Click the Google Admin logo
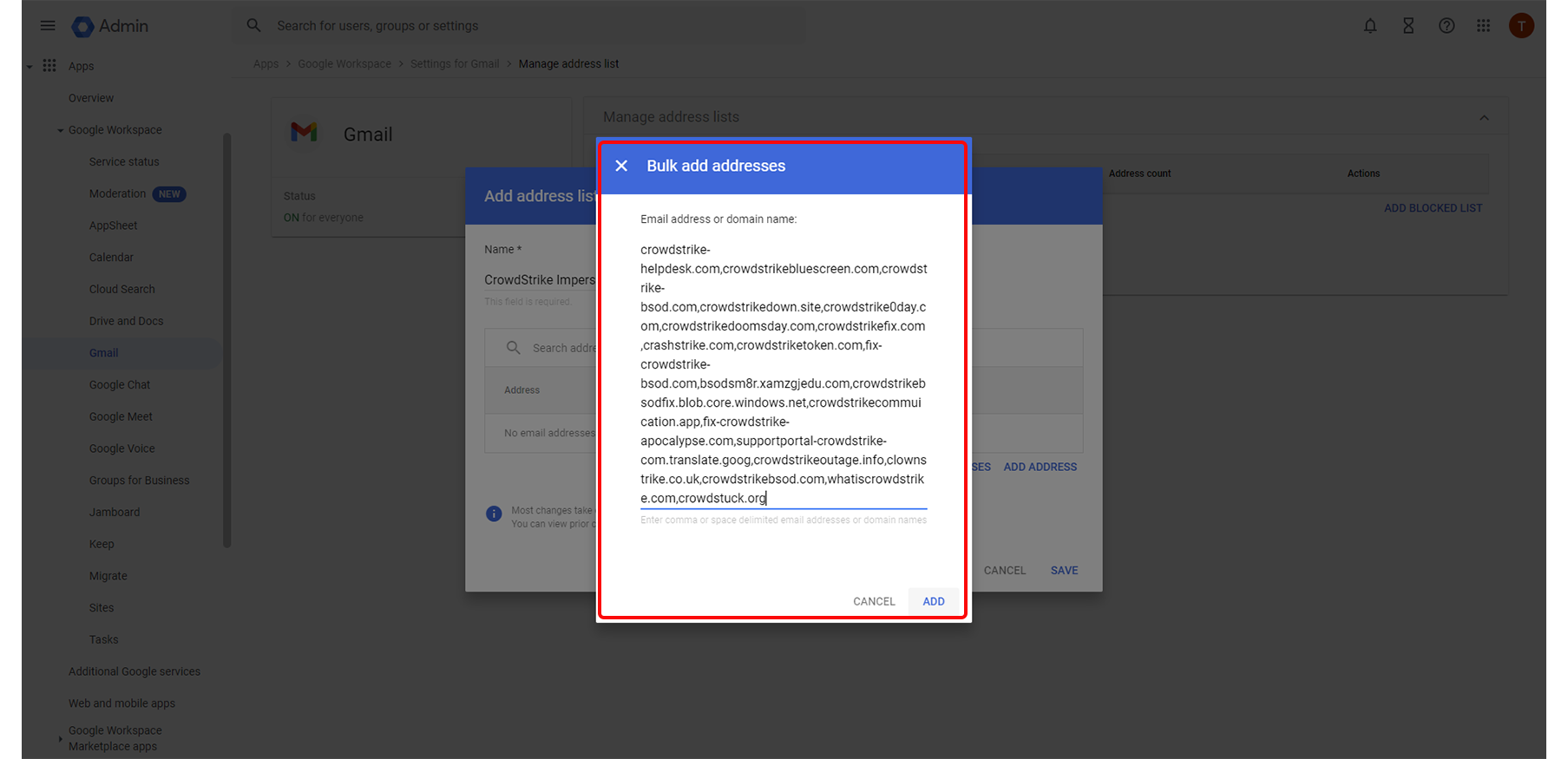Image resolution: width=1568 pixels, height=759 pixels. pos(83,27)
